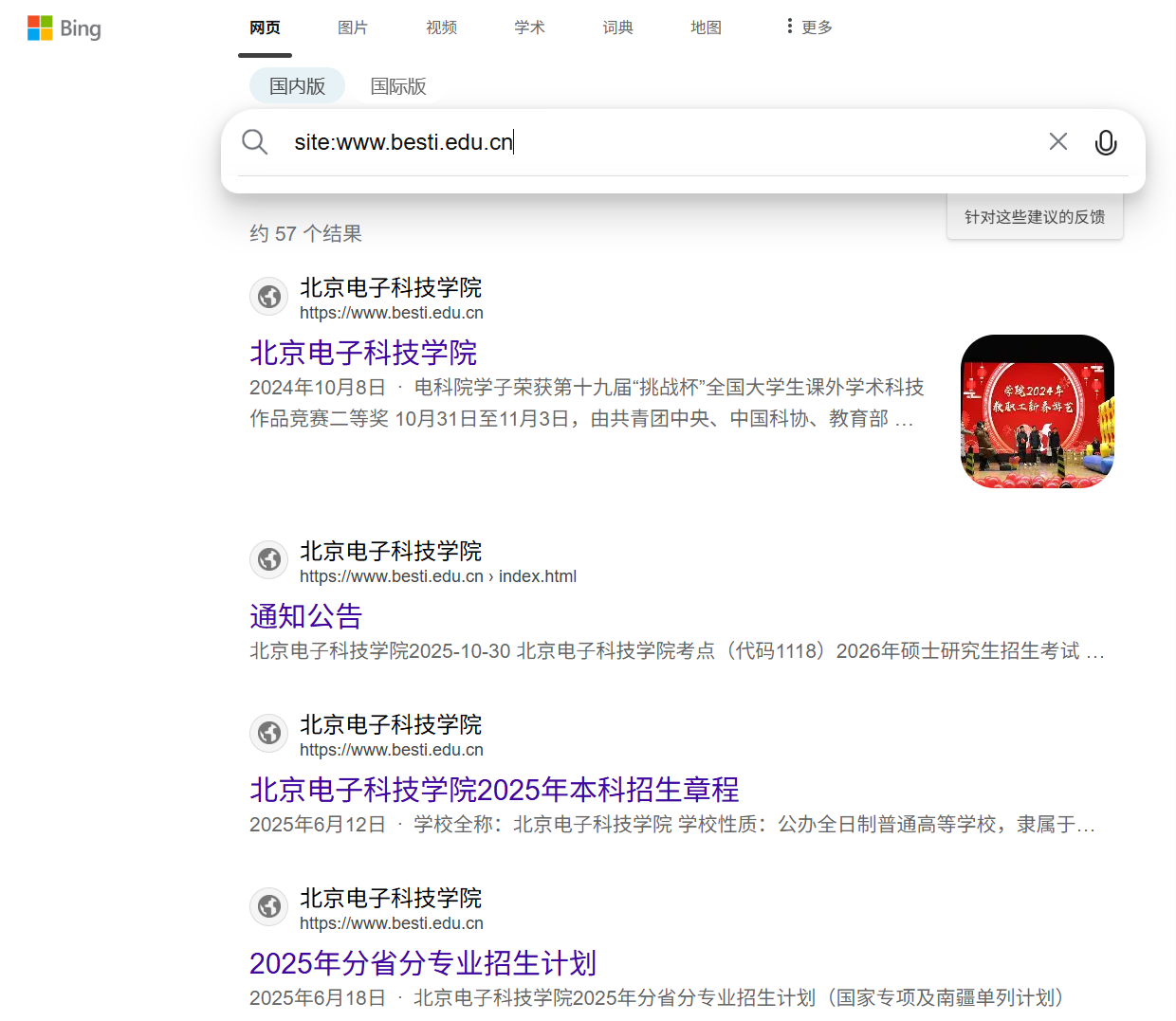Open the 地图 tab
The width and height of the screenshot is (1176, 1021).
[x=706, y=27]
